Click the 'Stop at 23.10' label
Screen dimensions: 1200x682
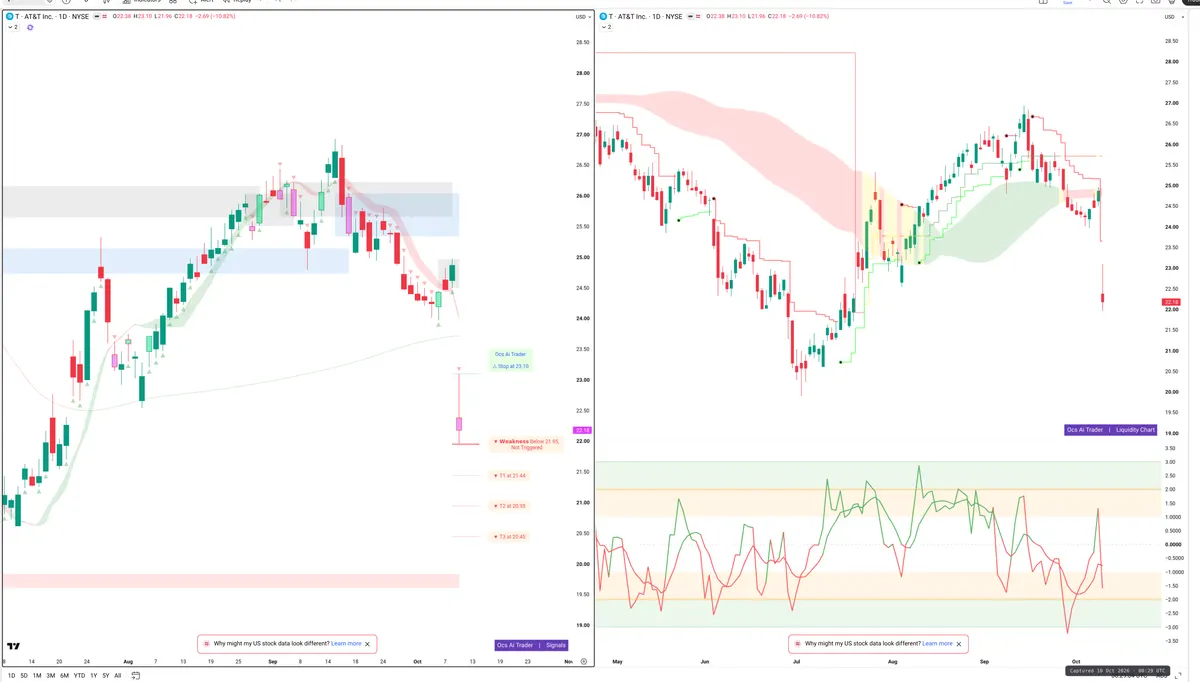click(510, 366)
